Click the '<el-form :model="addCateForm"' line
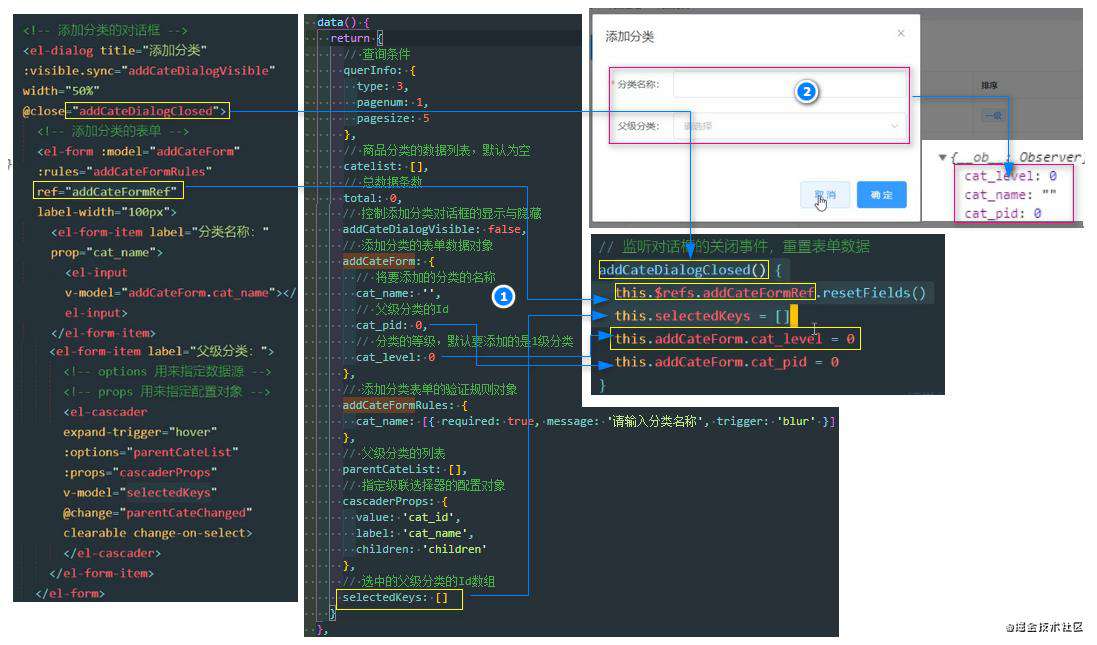 click(139, 151)
